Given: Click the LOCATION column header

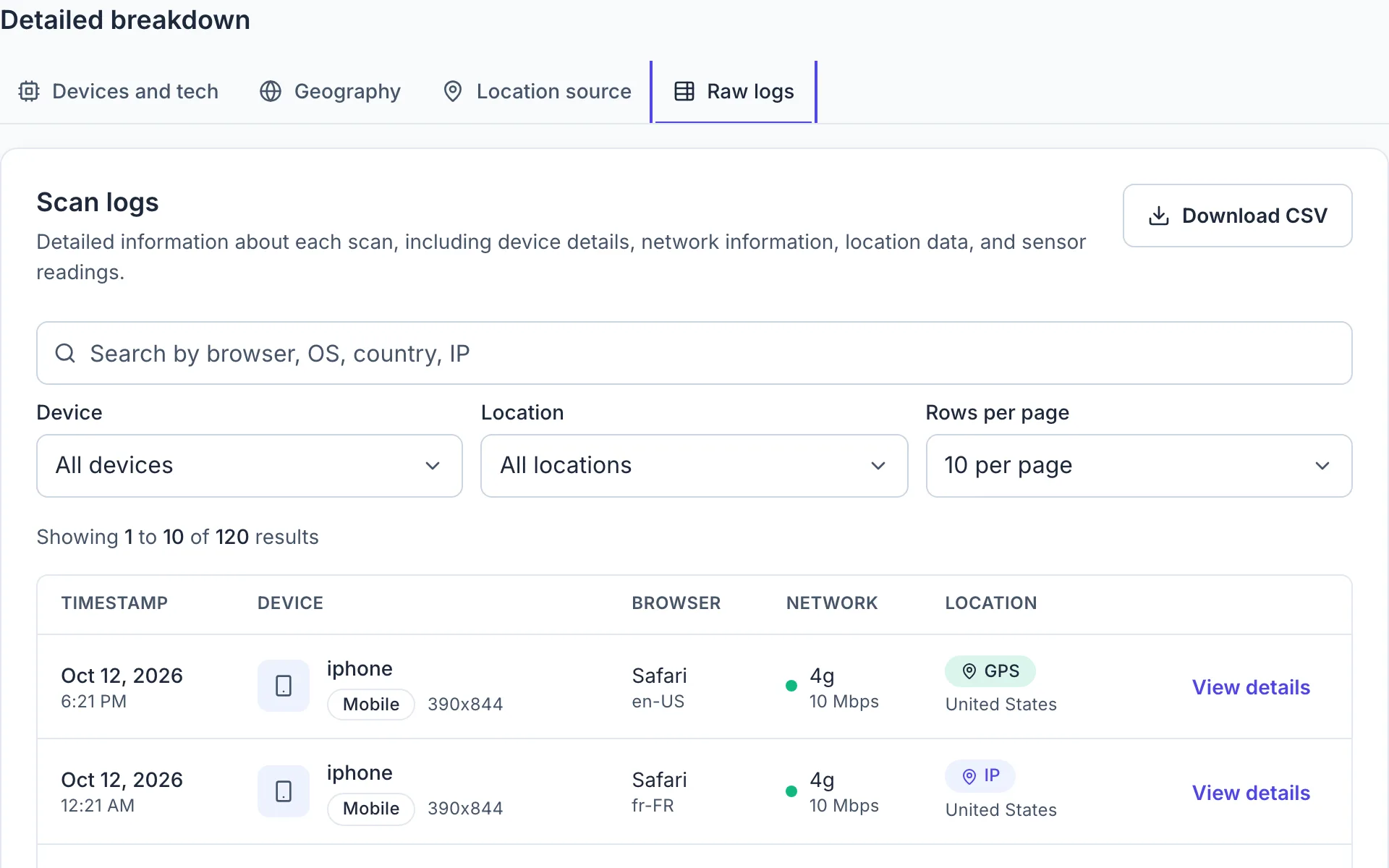Looking at the screenshot, I should (x=991, y=603).
